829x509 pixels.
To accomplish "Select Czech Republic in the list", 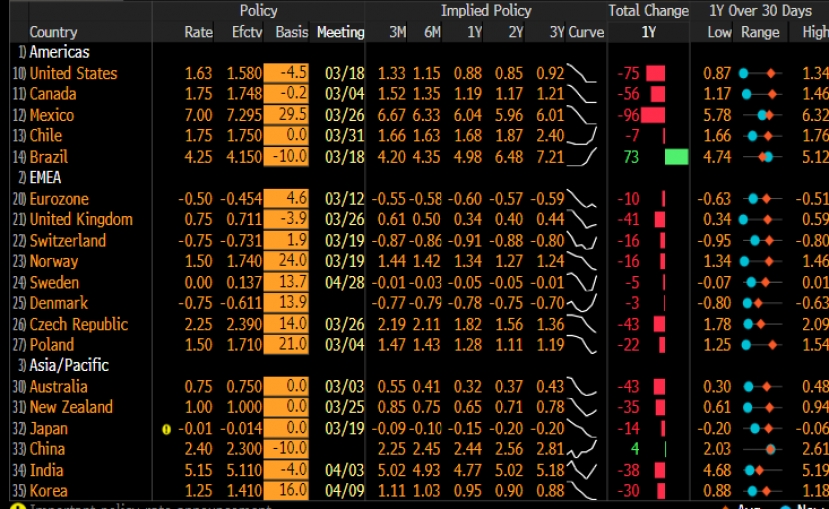I will [79, 324].
